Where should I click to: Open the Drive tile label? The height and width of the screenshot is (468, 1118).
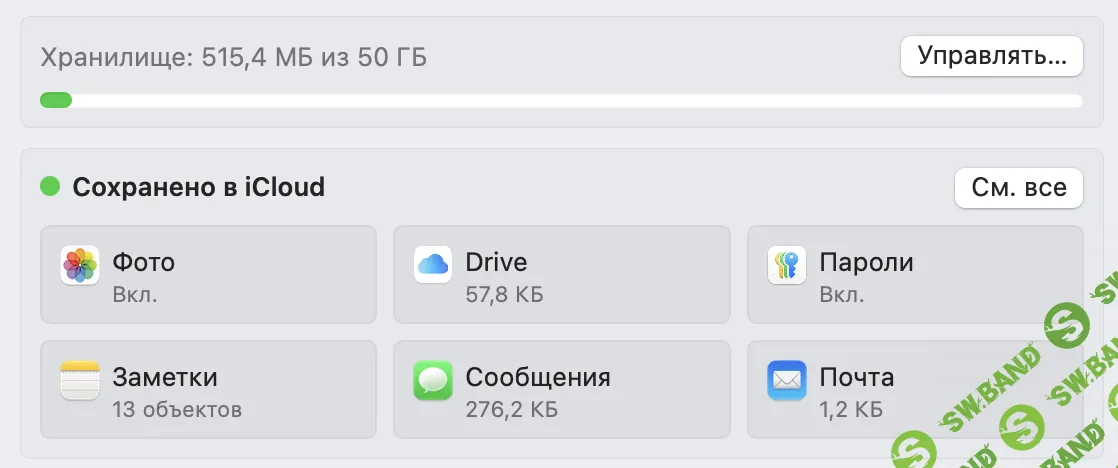pyautogui.click(x=496, y=263)
